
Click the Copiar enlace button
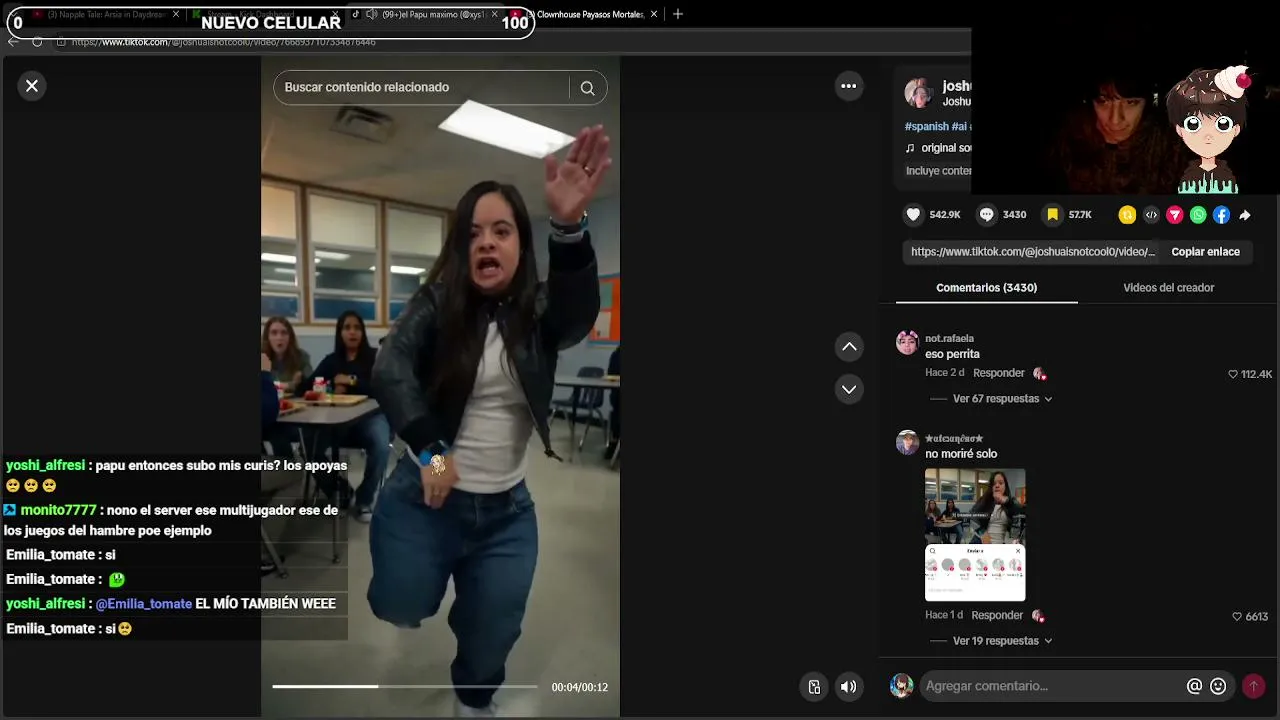point(1205,252)
